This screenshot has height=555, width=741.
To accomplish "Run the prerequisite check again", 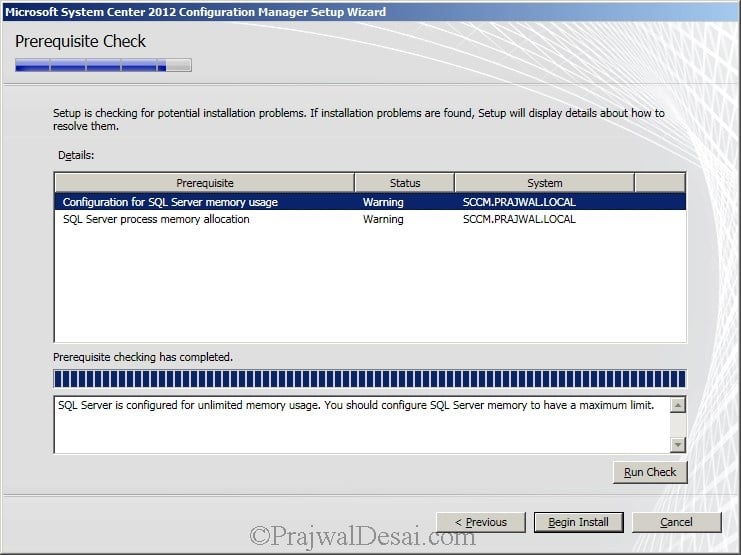I will click(650, 472).
